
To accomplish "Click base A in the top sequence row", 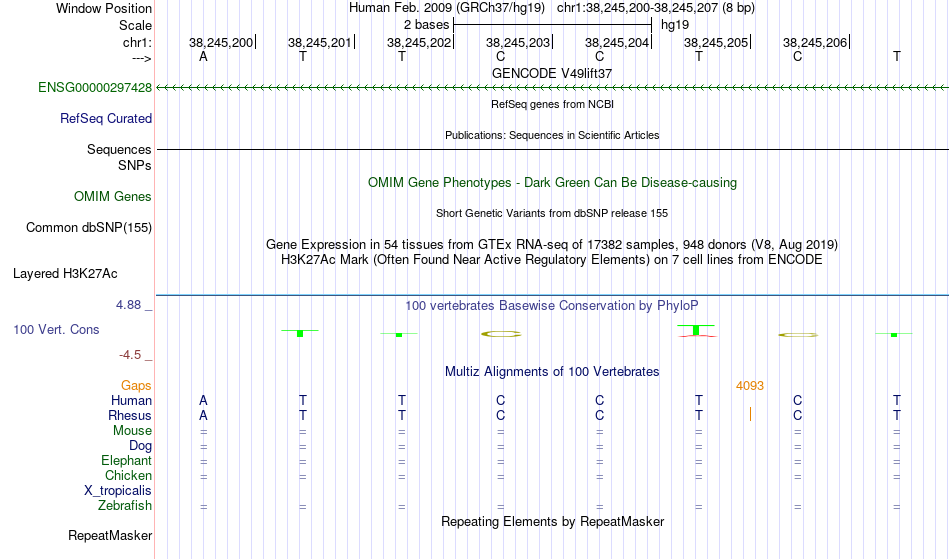I will click(x=204, y=56).
